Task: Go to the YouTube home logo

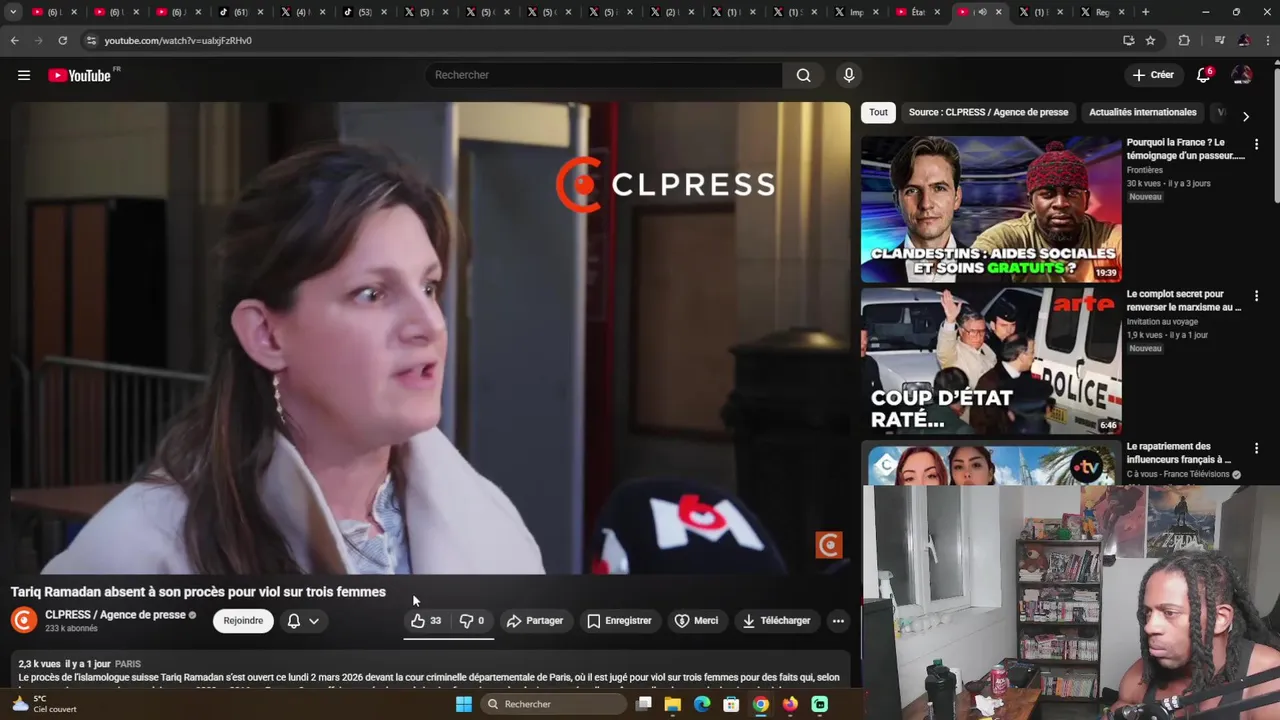Action: (80, 75)
